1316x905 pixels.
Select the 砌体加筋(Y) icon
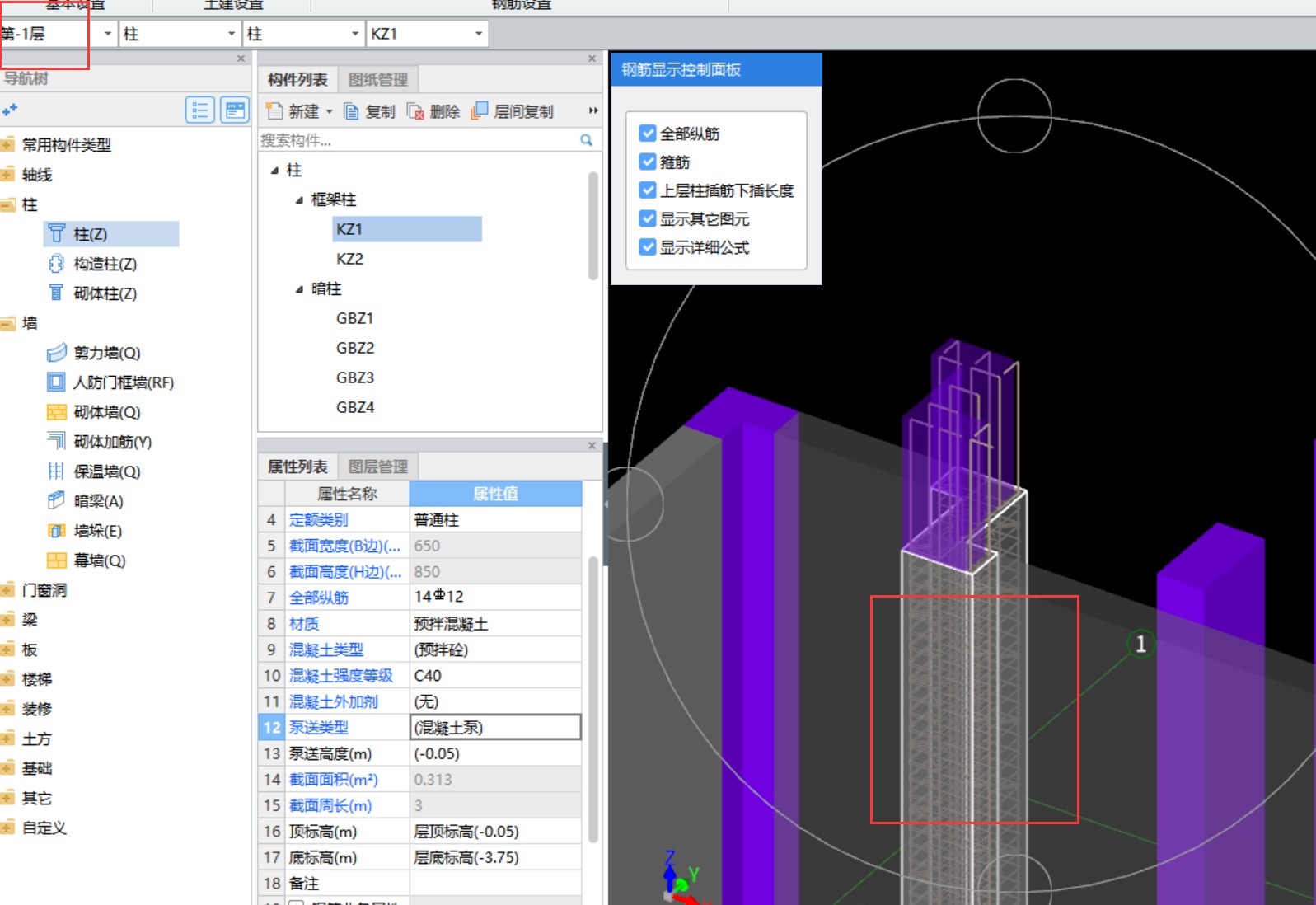(x=56, y=441)
